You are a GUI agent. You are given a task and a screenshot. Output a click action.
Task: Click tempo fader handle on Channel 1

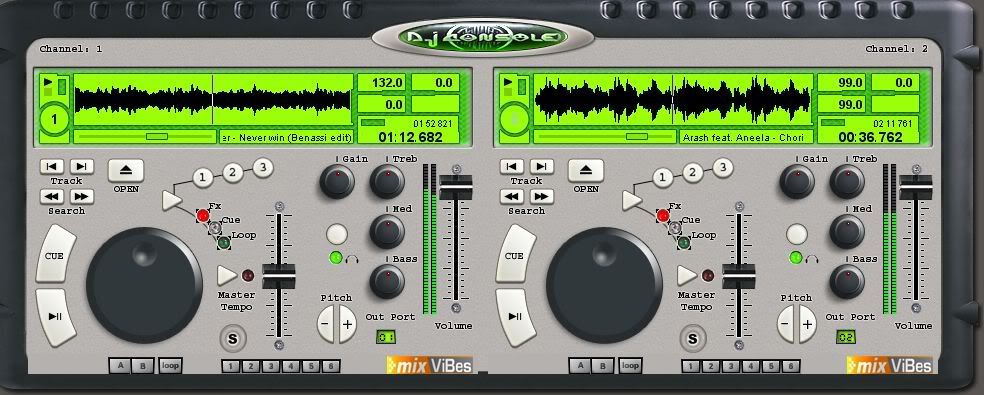[x=279, y=276]
